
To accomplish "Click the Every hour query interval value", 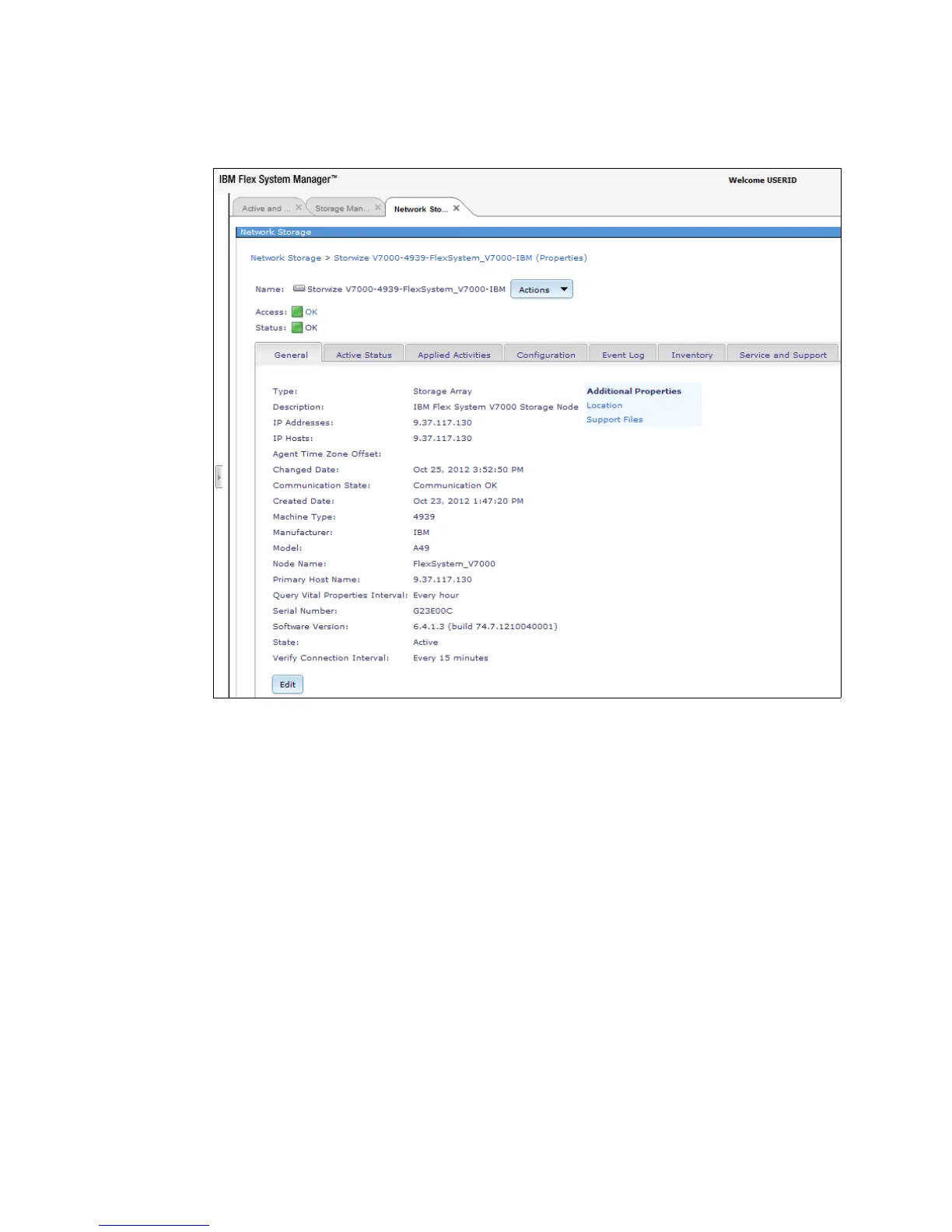I will click(436, 596).
